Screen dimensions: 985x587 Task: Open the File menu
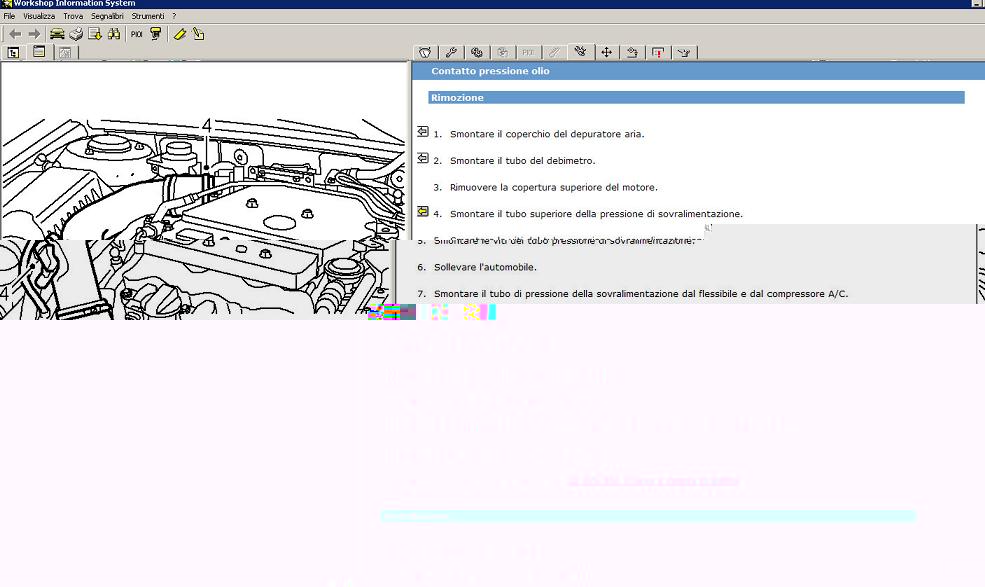point(9,16)
